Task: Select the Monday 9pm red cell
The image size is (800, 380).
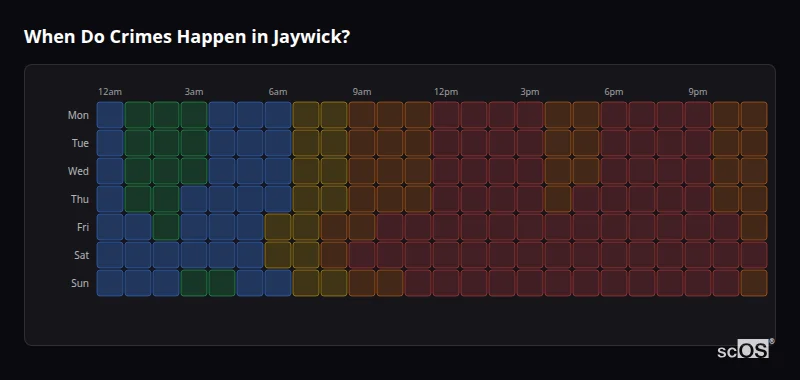Action: (697, 115)
